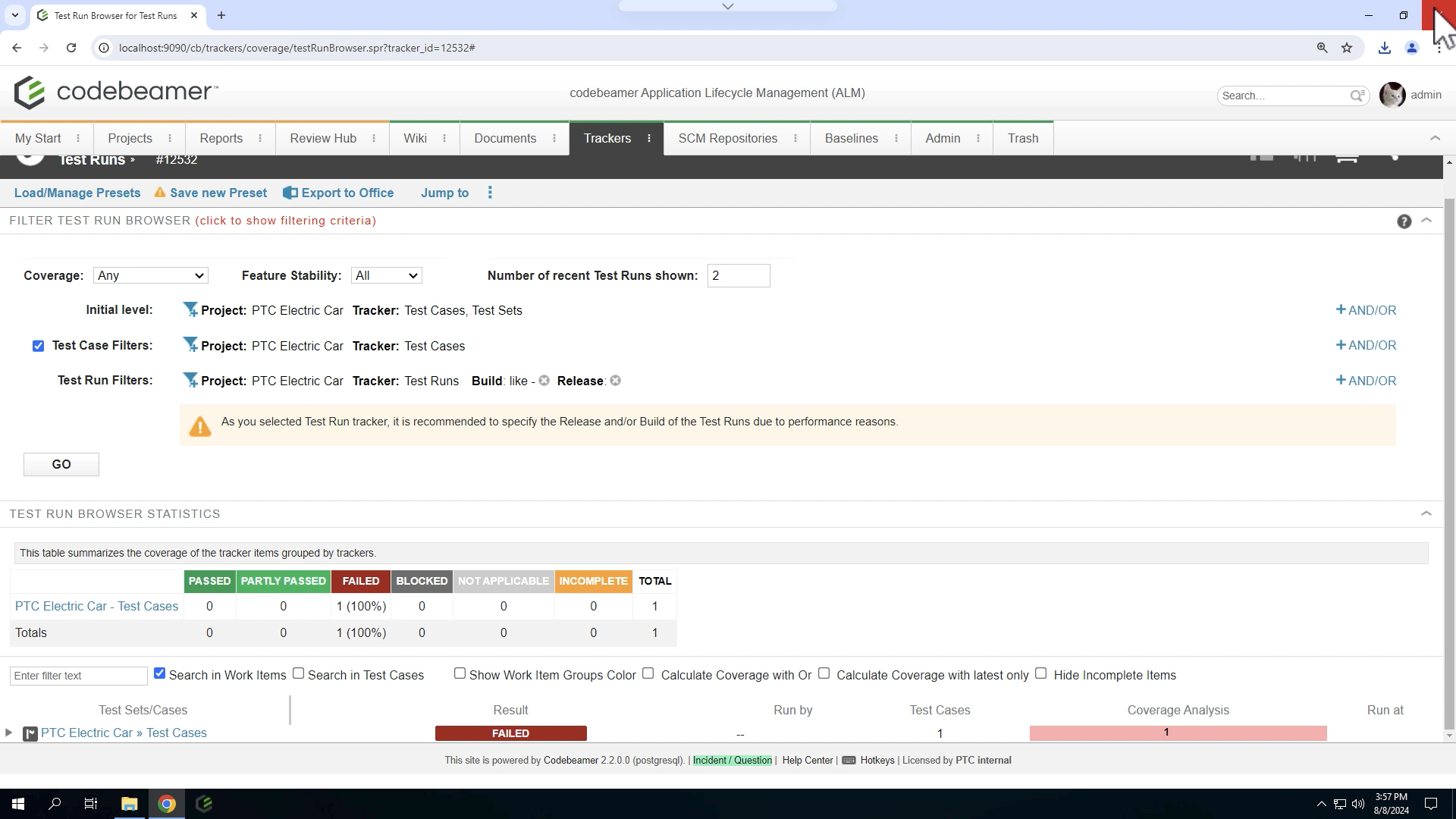Click the Test Case Filters funnel icon
This screenshot has height=819, width=1456.
pos(190,345)
